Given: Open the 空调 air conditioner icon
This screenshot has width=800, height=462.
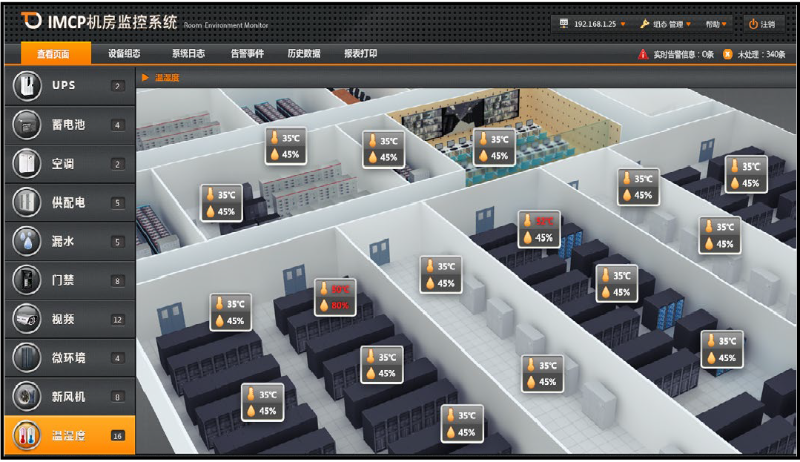Looking at the screenshot, I should click(22, 163).
